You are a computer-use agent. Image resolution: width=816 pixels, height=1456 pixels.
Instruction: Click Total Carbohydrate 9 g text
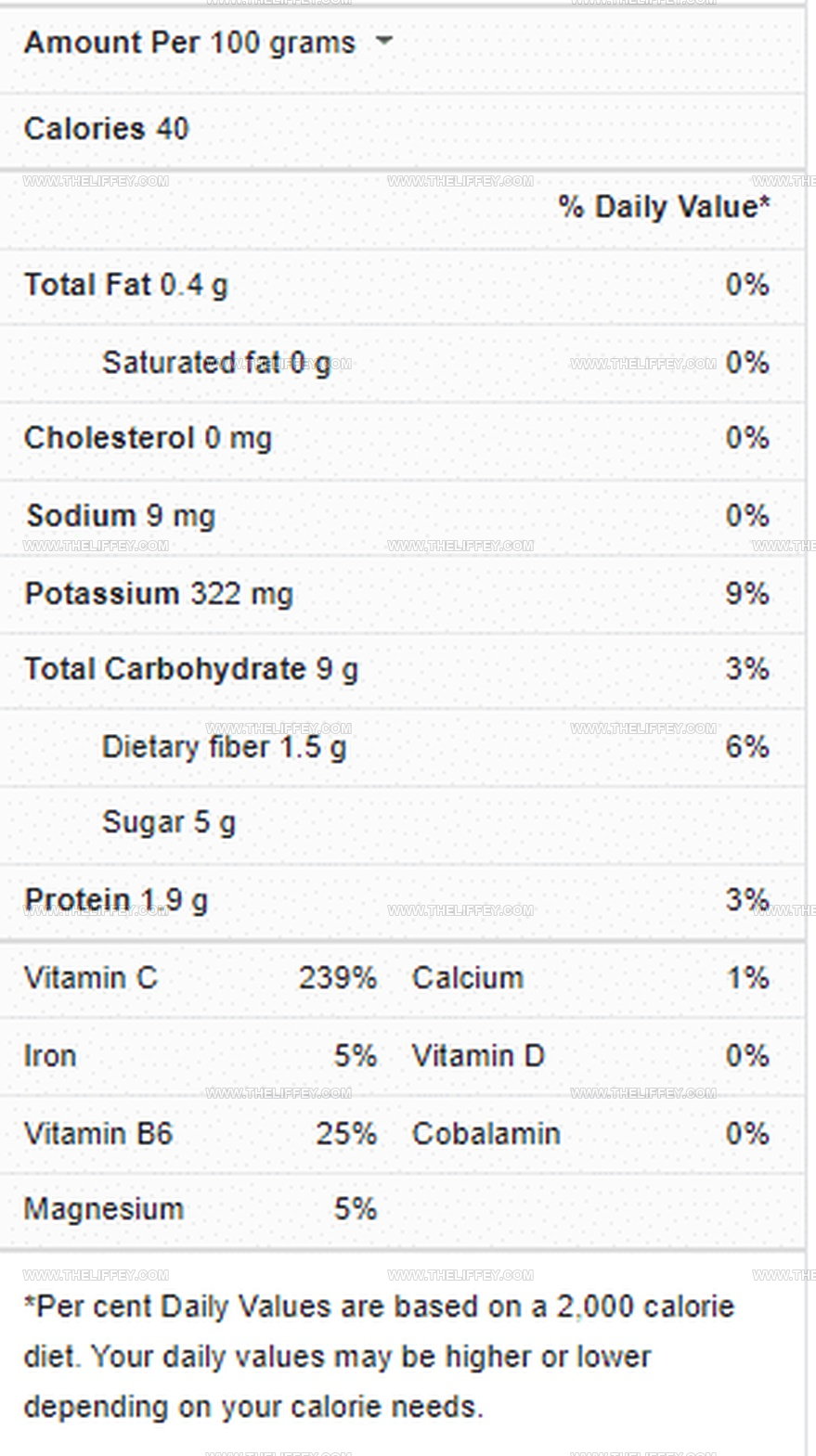191,669
